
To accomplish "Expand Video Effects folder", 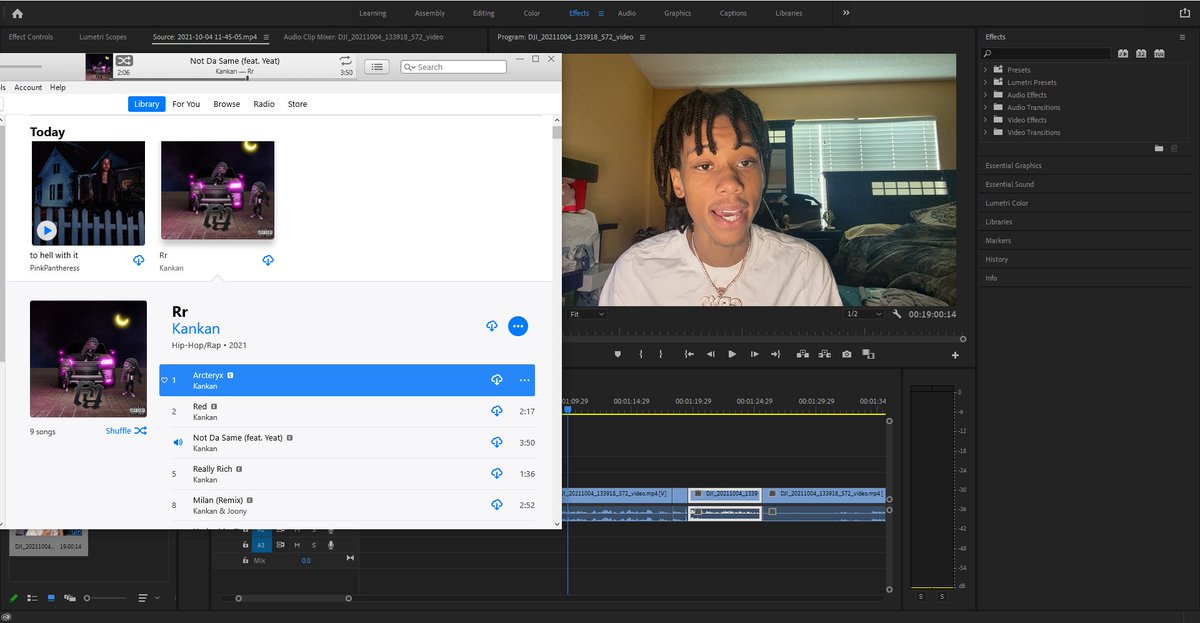I will tap(986, 120).
